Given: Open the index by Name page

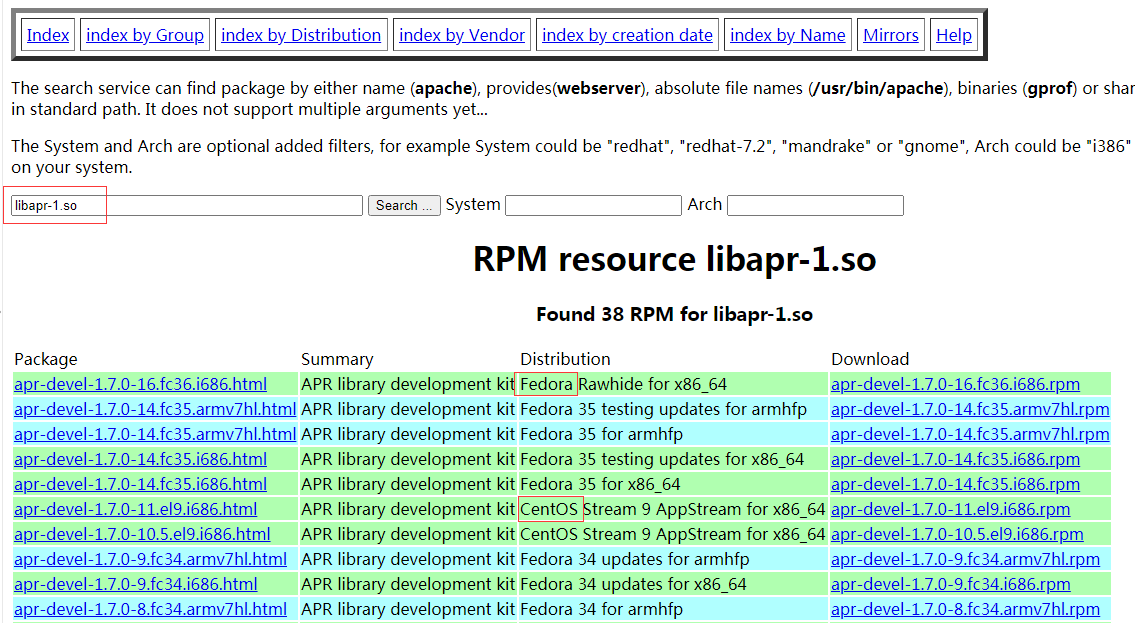Looking at the screenshot, I should [788, 34].
